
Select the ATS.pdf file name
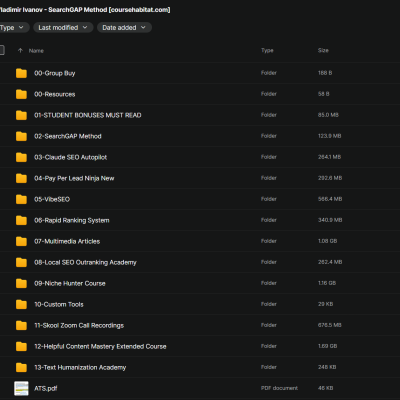(46, 388)
